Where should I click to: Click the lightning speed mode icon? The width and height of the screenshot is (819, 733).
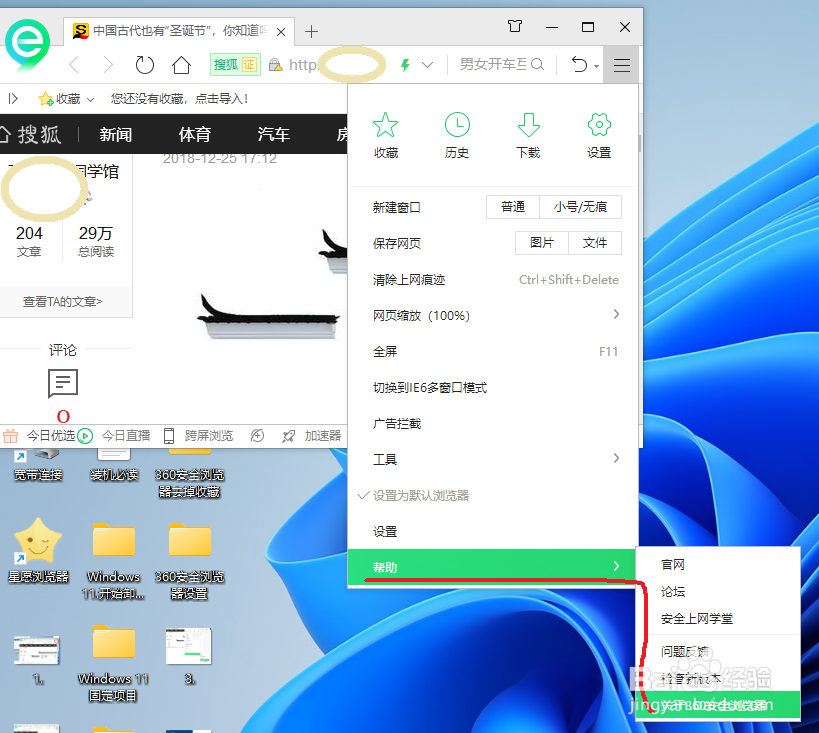(405, 65)
